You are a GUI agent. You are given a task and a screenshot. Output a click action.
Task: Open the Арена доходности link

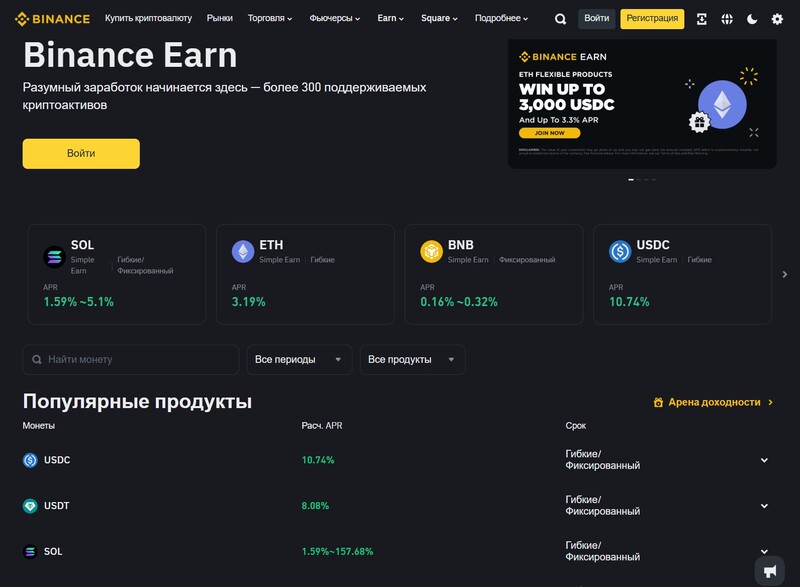pos(713,402)
